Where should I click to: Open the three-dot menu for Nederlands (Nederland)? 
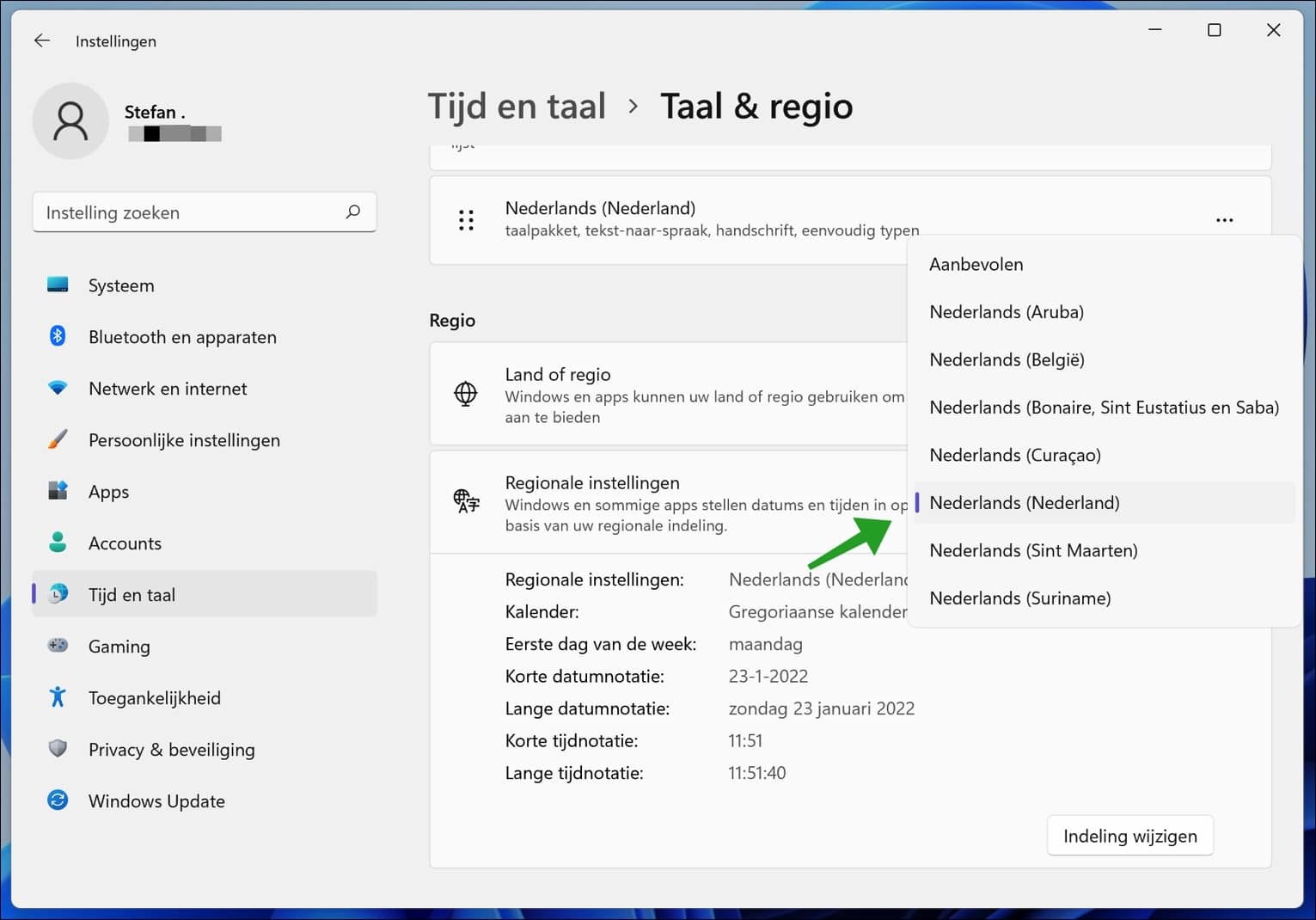[x=1224, y=219]
